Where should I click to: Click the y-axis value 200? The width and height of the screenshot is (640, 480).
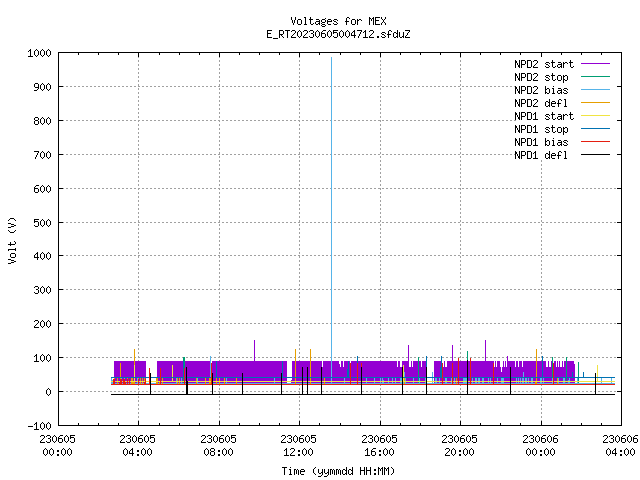[42, 324]
